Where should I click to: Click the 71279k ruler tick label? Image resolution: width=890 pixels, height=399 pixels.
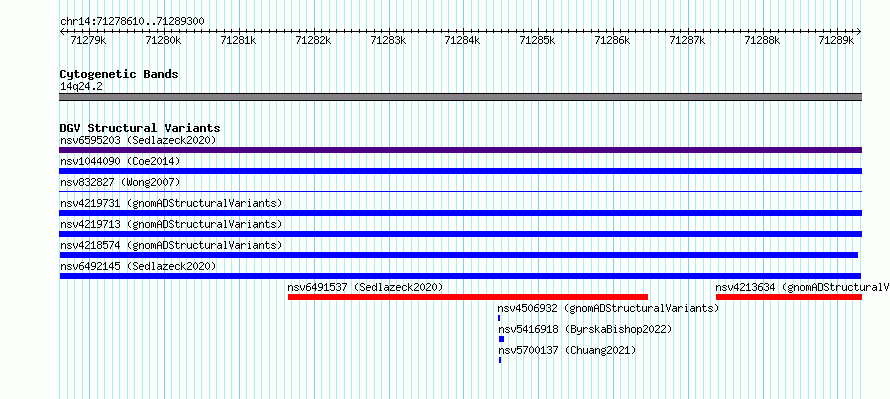click(88, 40)
